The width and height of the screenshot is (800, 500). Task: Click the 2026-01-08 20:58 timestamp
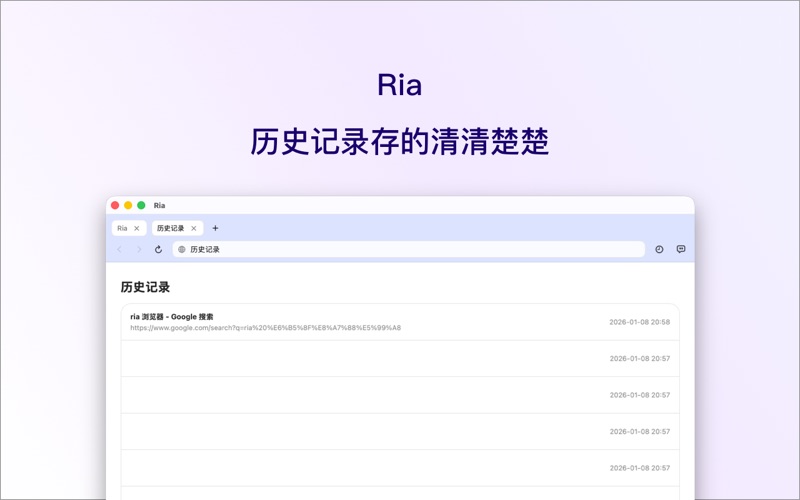pyautogui.click(x=640, y=322)
